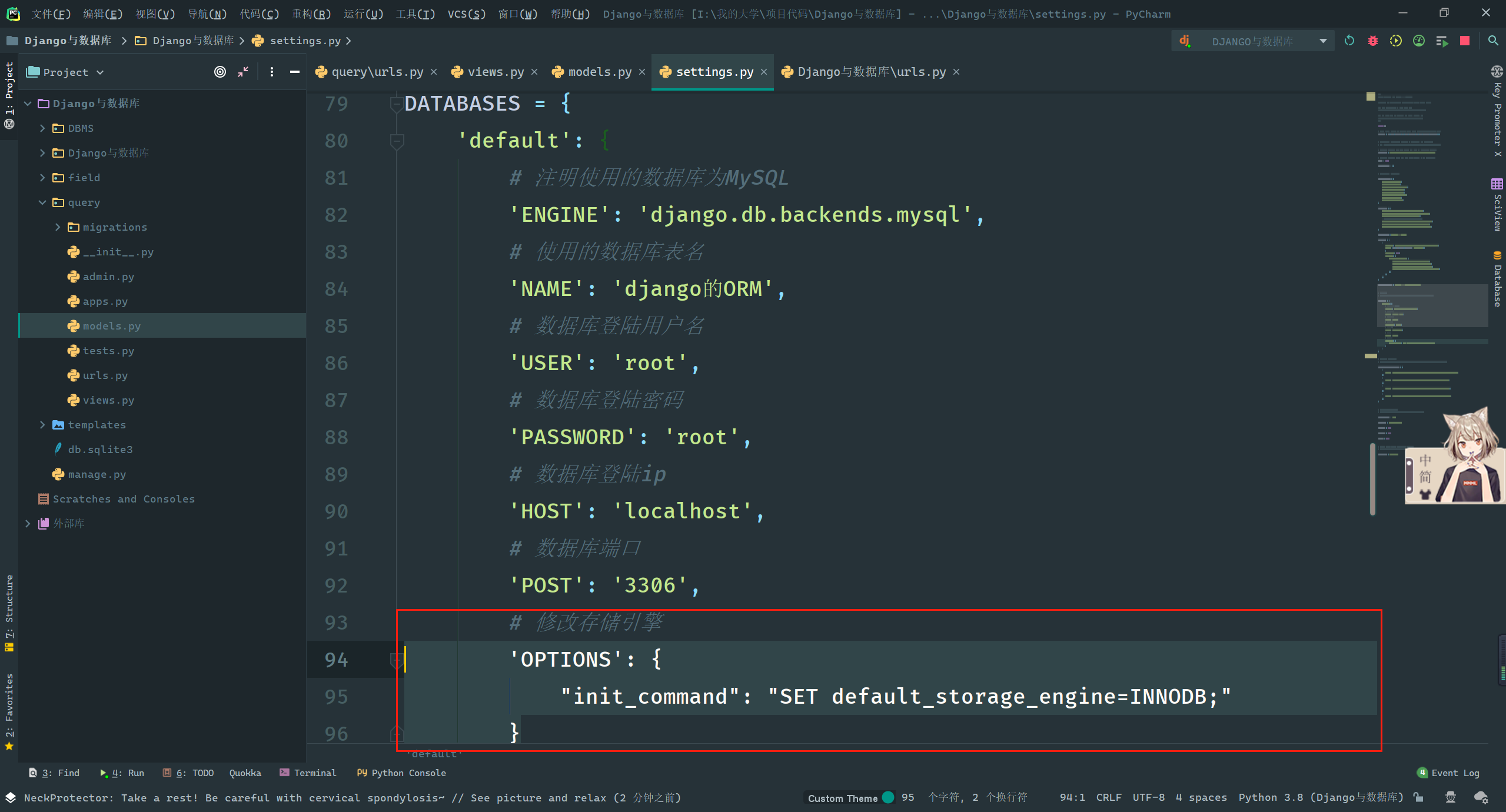Screen dimensions: 1506x812
Task: Toggle the read-only lock icon in status bar
Action: tap(1419, 797)
